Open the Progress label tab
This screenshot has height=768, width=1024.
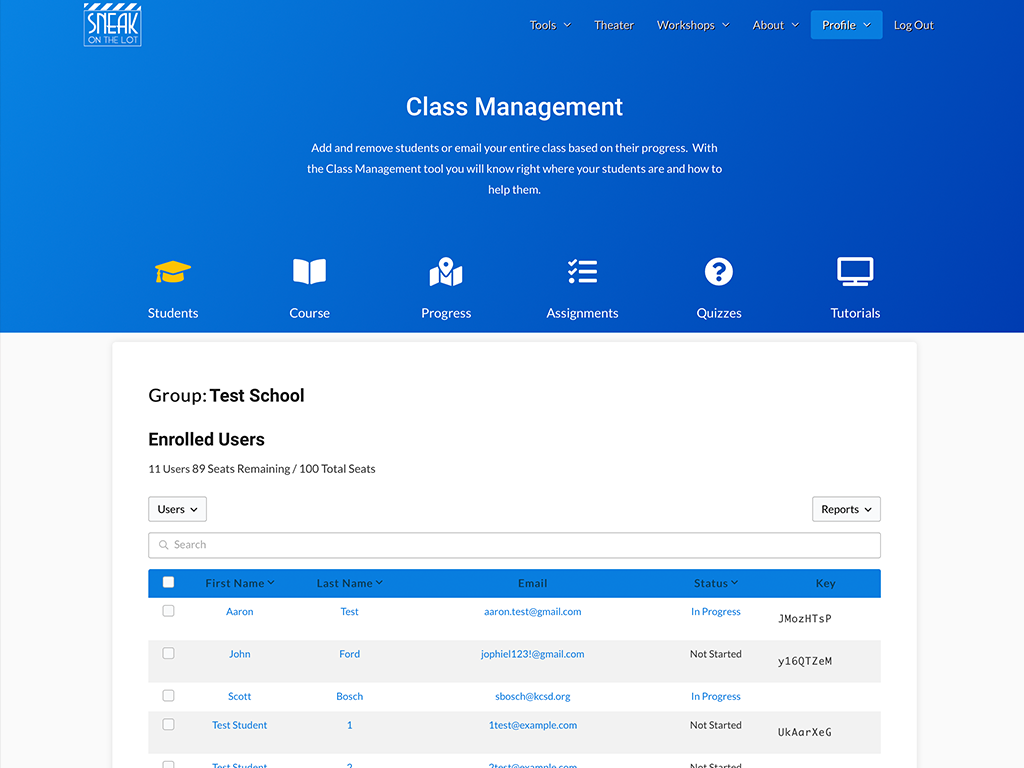click(446, 313)
